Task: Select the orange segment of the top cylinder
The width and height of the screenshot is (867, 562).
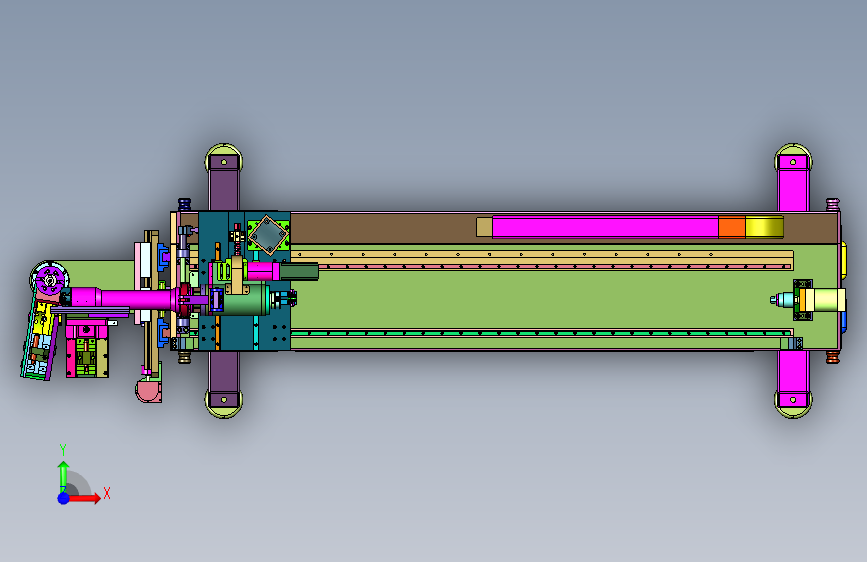Action: 732,227
